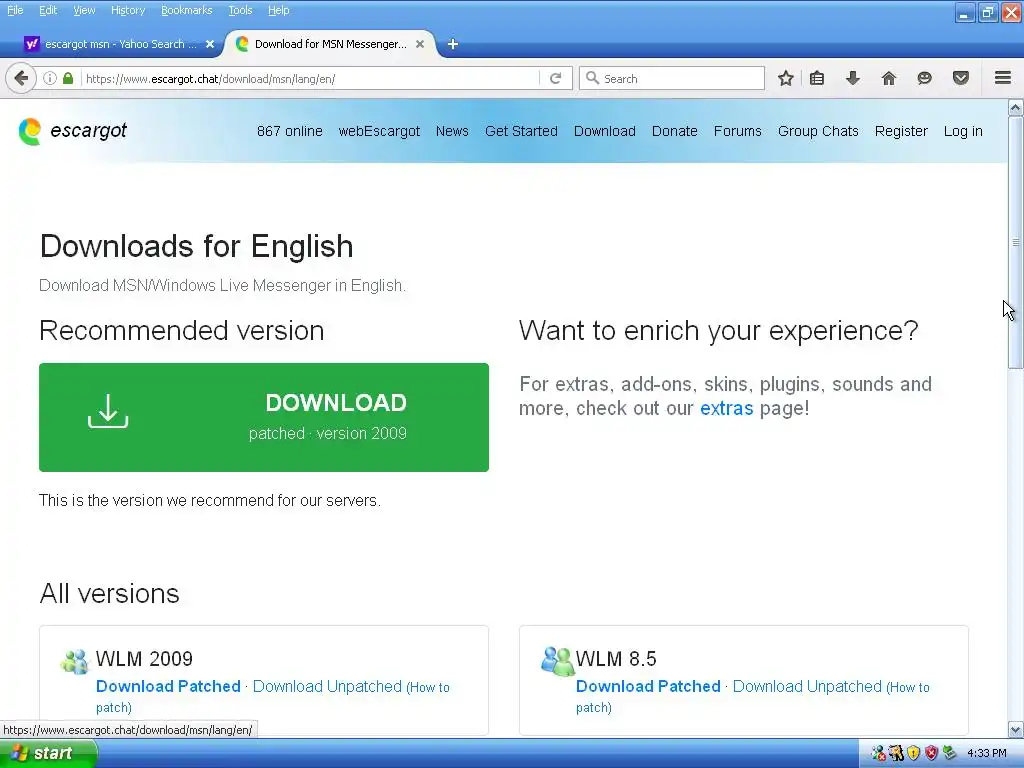This screenshot has width=1024, height=768.
Task: Save to Pocket icon in toolbar
Action: [961, 78]
